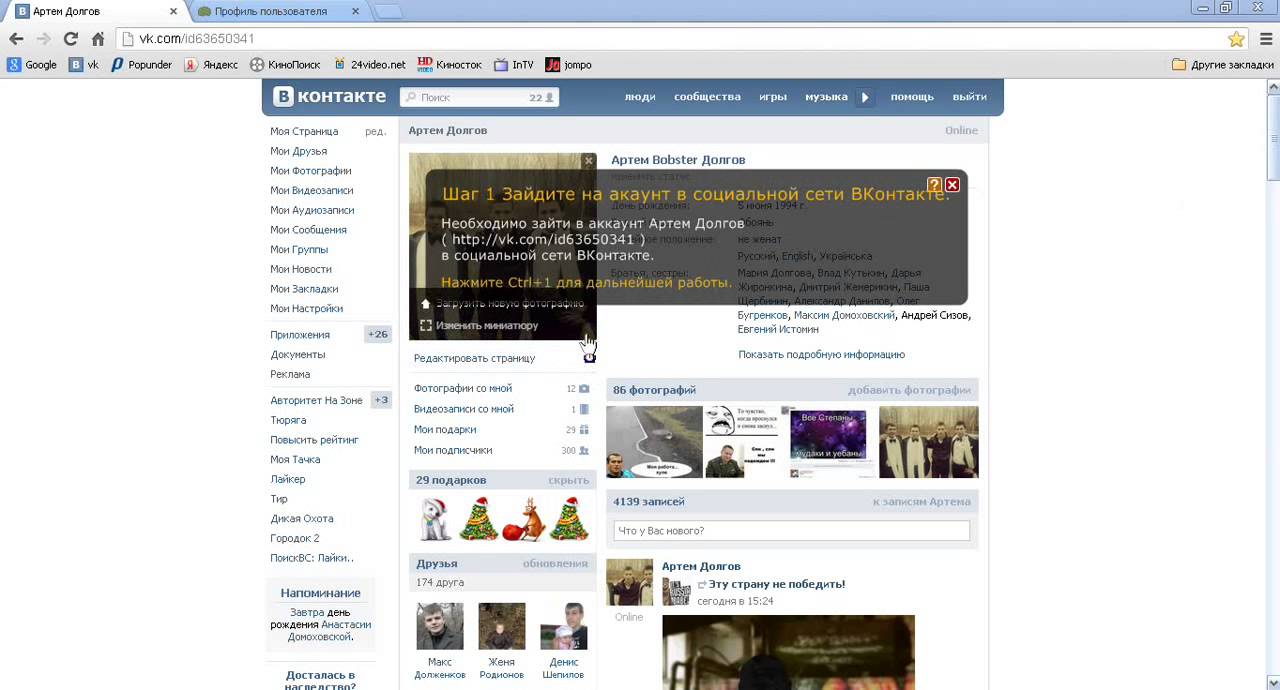Click the Что у Вас нового? field
The height and width of the screenshot is (690, 1280).
791,531
